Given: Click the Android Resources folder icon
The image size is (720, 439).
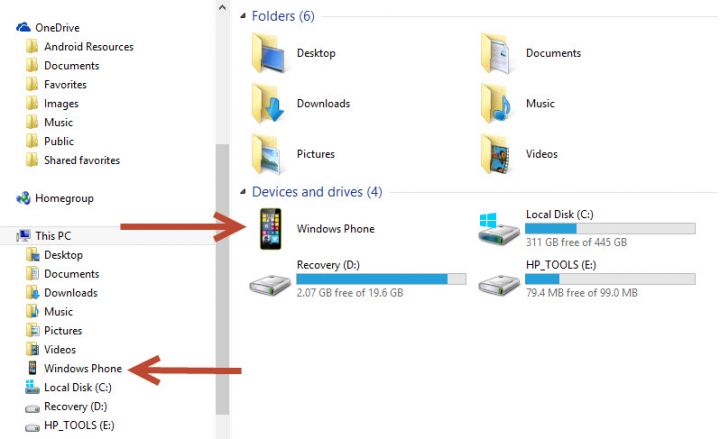Looking at the screenshot, I should click(32, 46).
